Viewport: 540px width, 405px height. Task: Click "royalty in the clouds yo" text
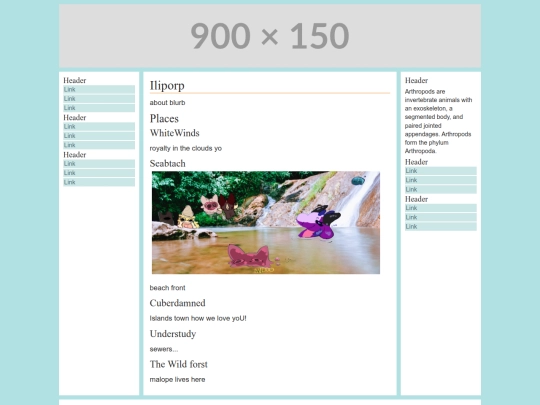click(186, 148)
